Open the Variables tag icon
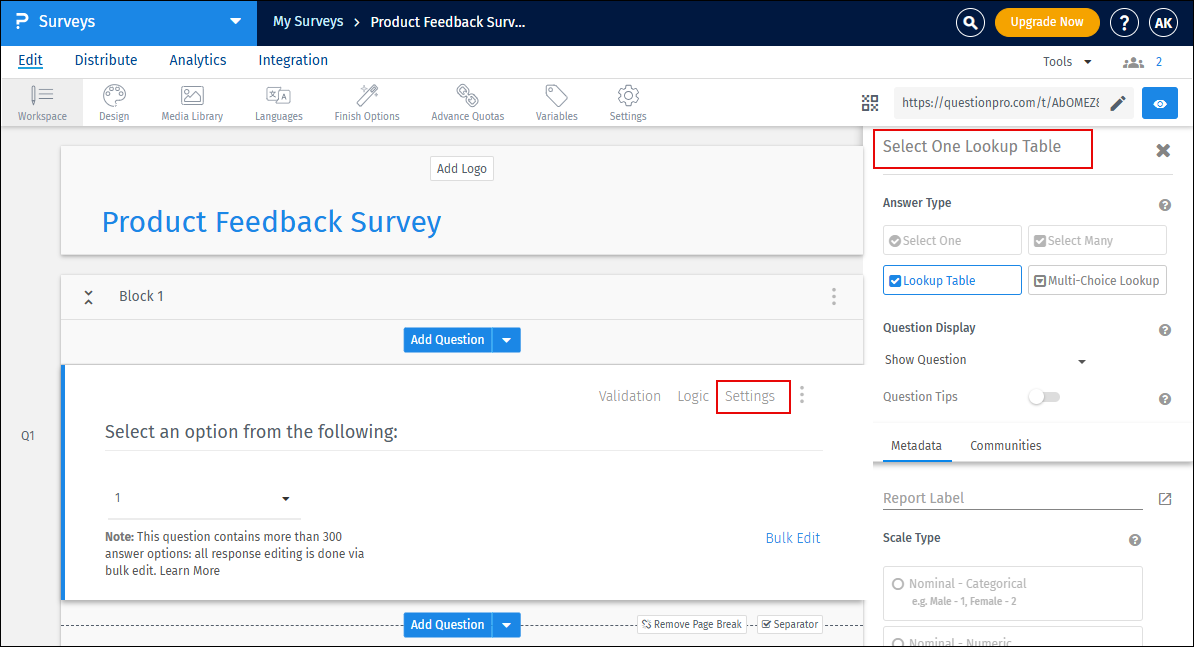The height and width of the screenshot is (647, 1194). [557, 103]
